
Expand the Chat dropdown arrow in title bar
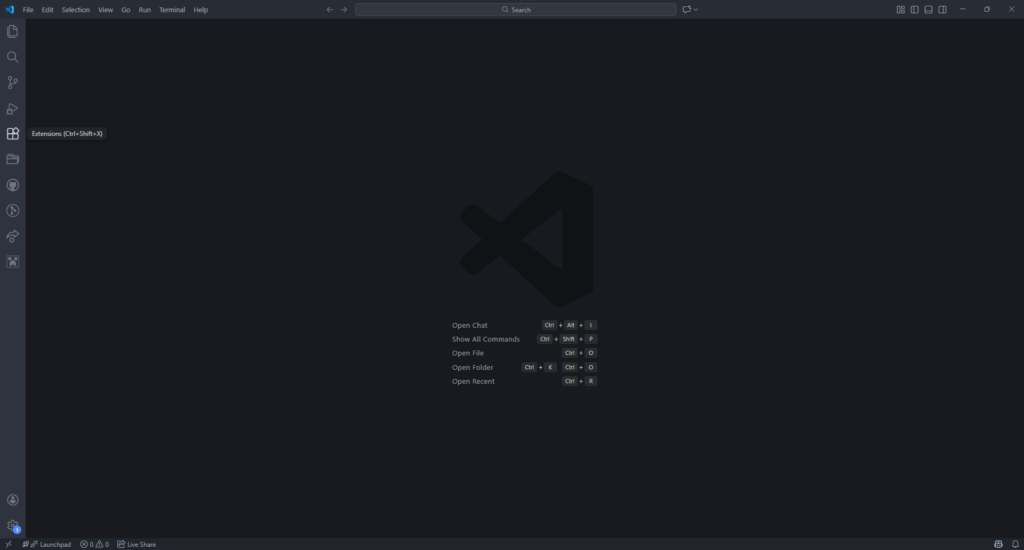696,9
